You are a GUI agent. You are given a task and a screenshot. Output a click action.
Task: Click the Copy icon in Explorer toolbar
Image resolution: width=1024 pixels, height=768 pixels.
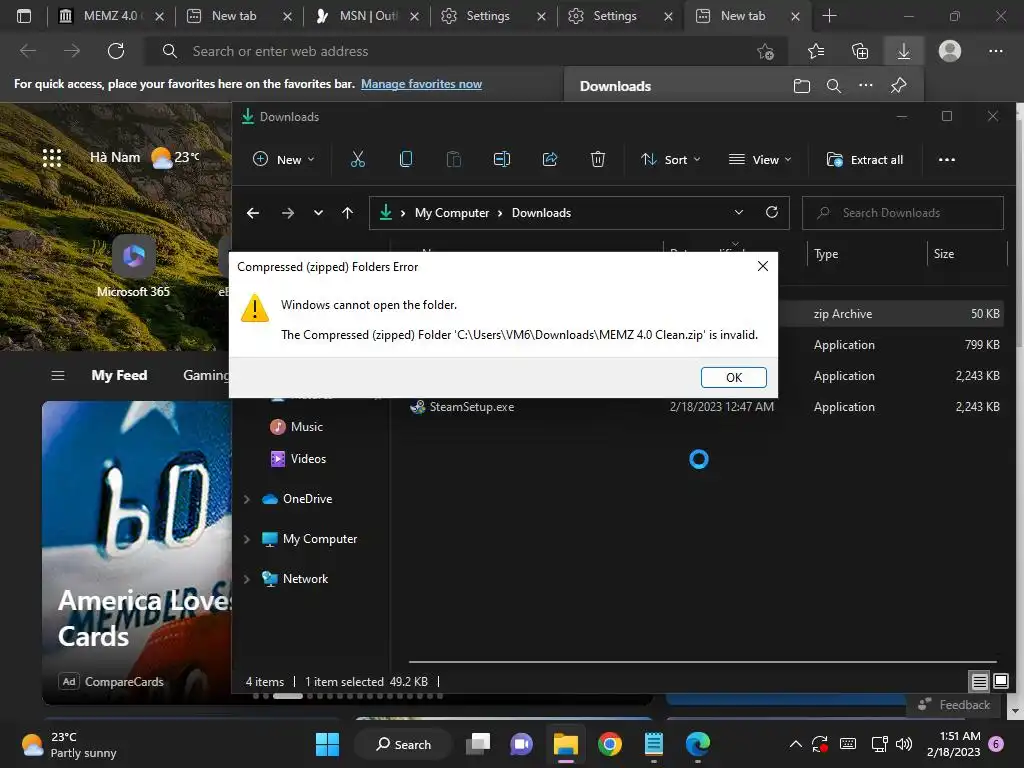(406, 159)
